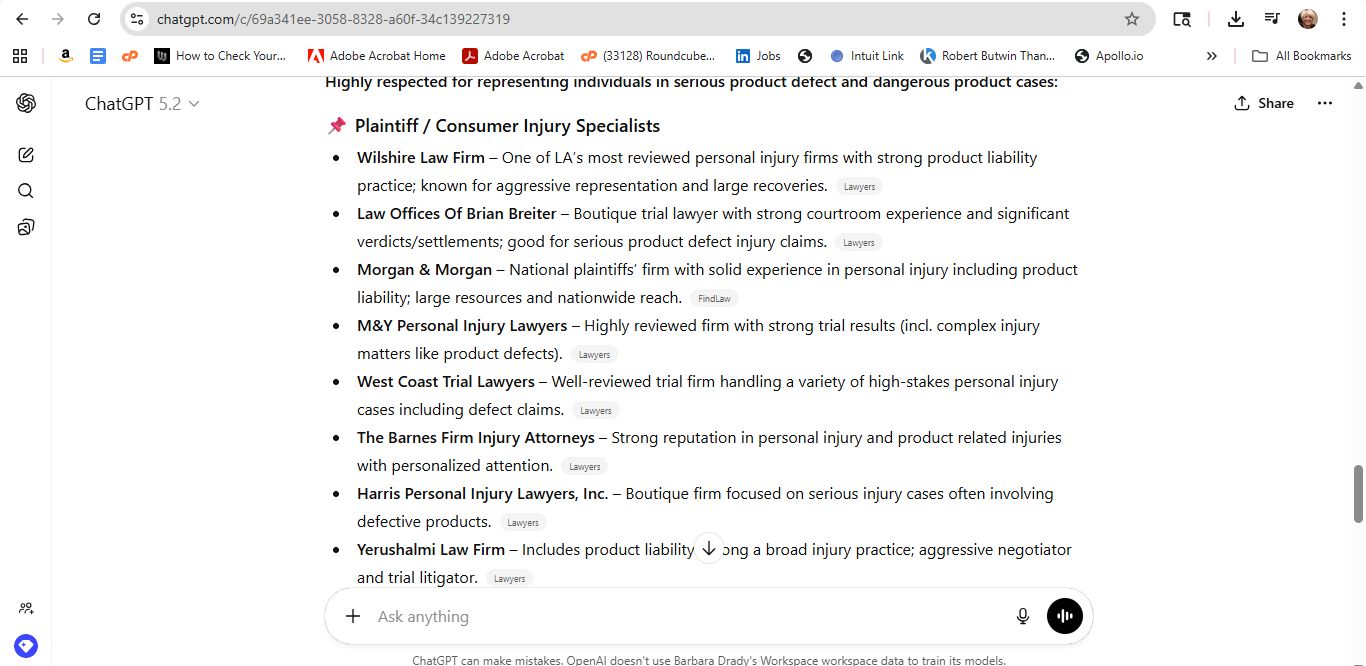
Task: Start dictation with microphone
Action: tap(1022, 616)
